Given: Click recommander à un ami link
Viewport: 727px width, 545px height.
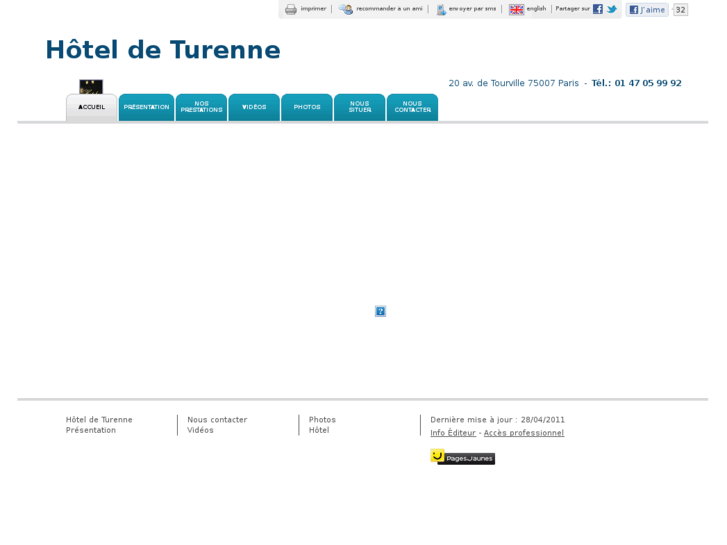Looking at the screenshot, I should pyautogui.click(x=389, y=9).
